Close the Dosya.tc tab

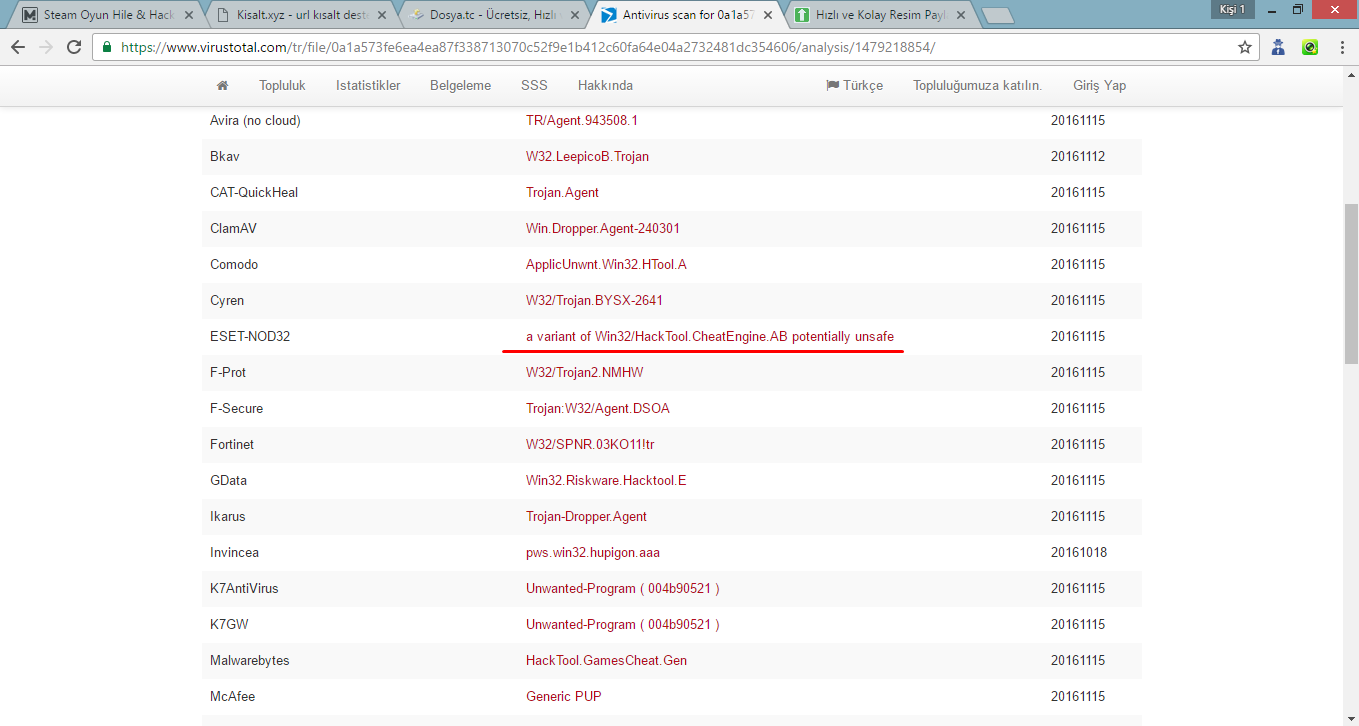pyautogui.click(x=575, y=15)
